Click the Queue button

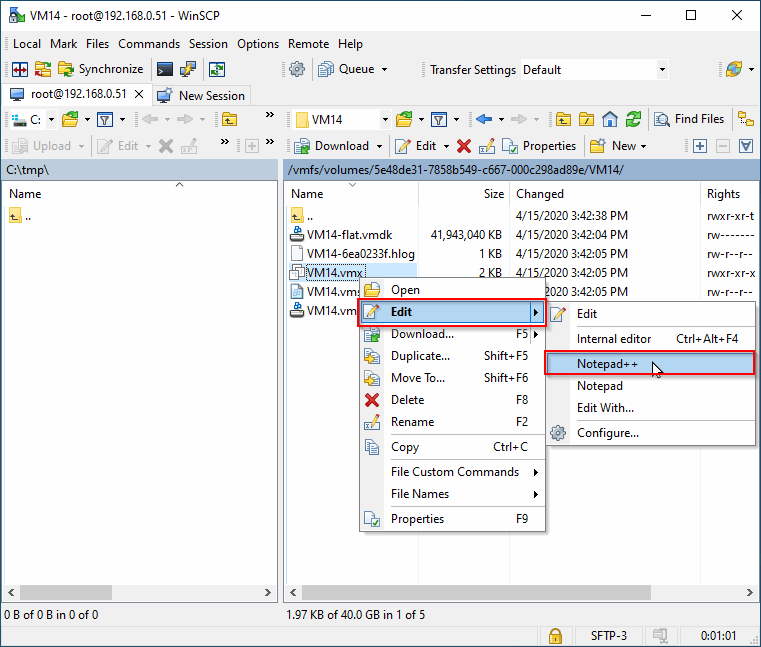point(347,69)
